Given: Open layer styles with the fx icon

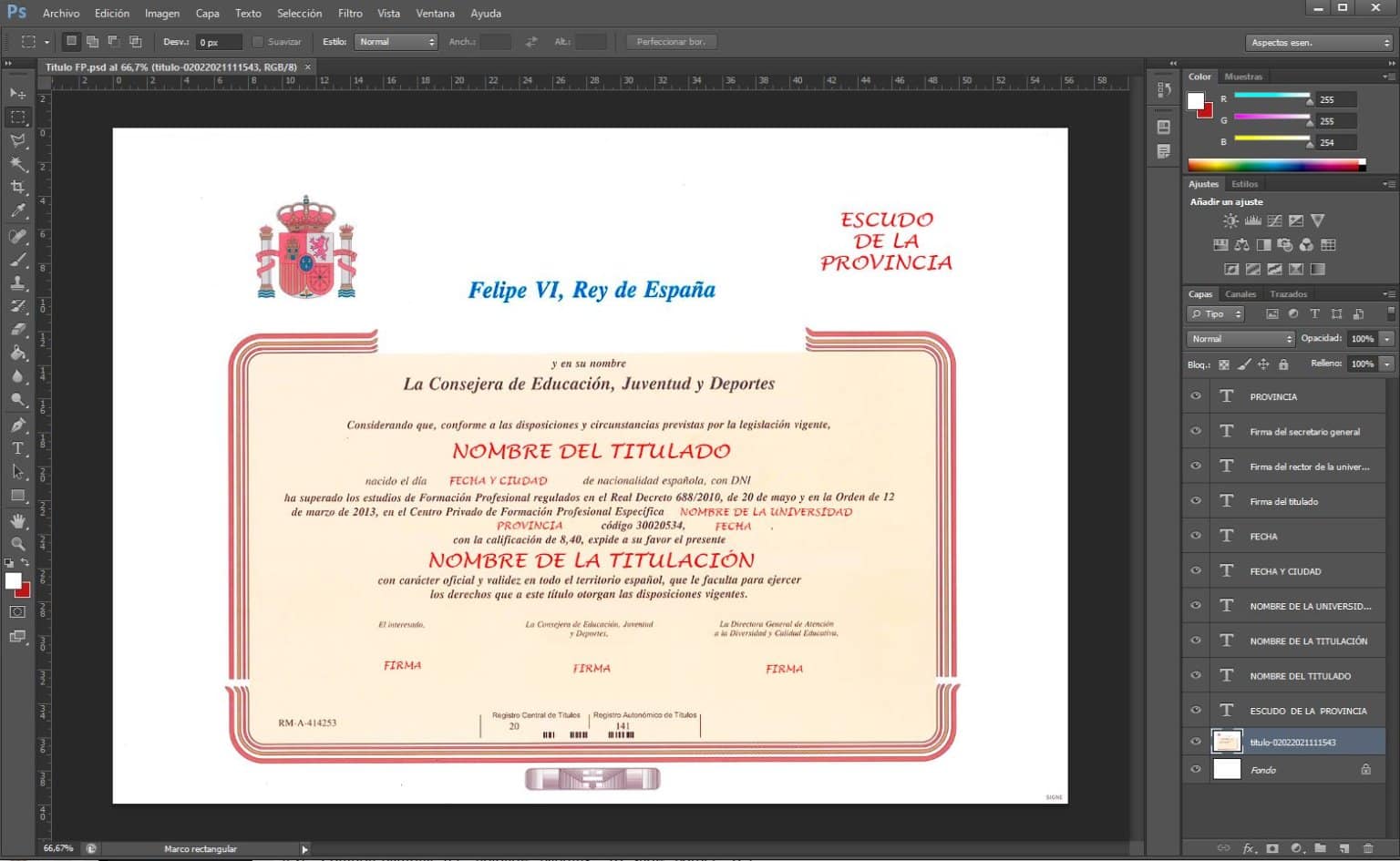Looking at the screenshot, I should [x=1248, y=848].
